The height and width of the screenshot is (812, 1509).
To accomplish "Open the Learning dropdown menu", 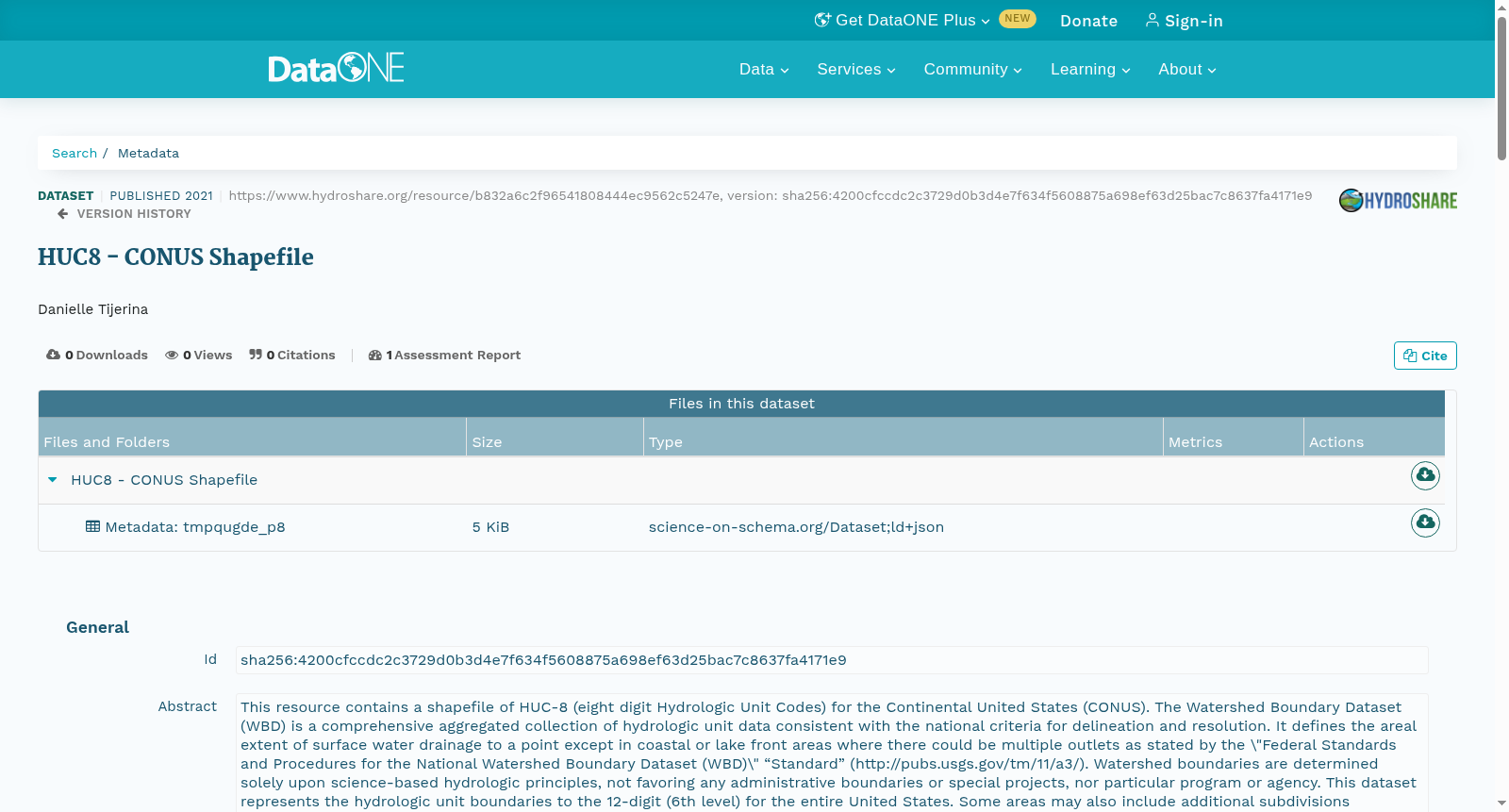I will (1090, 70).
